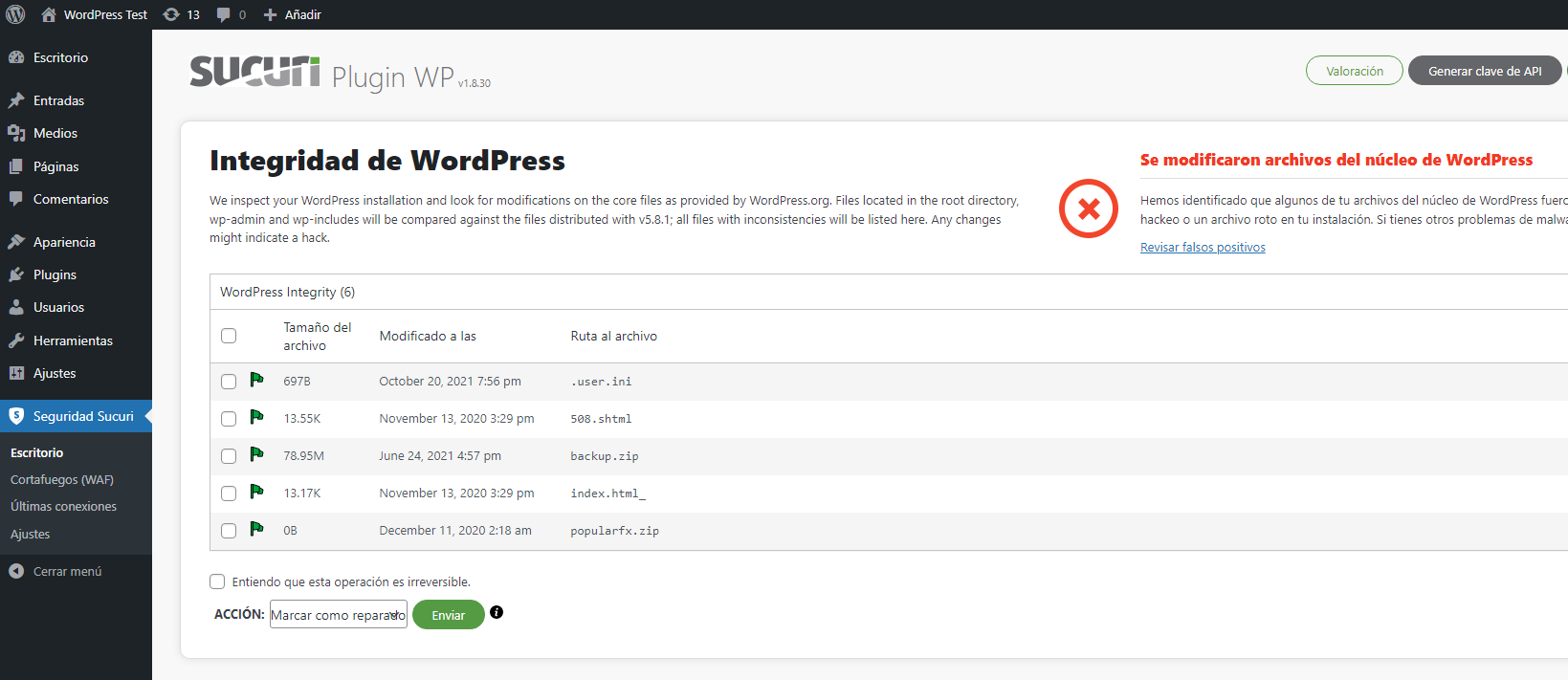Open Últimas conexiones submenu item

point(63,506)
